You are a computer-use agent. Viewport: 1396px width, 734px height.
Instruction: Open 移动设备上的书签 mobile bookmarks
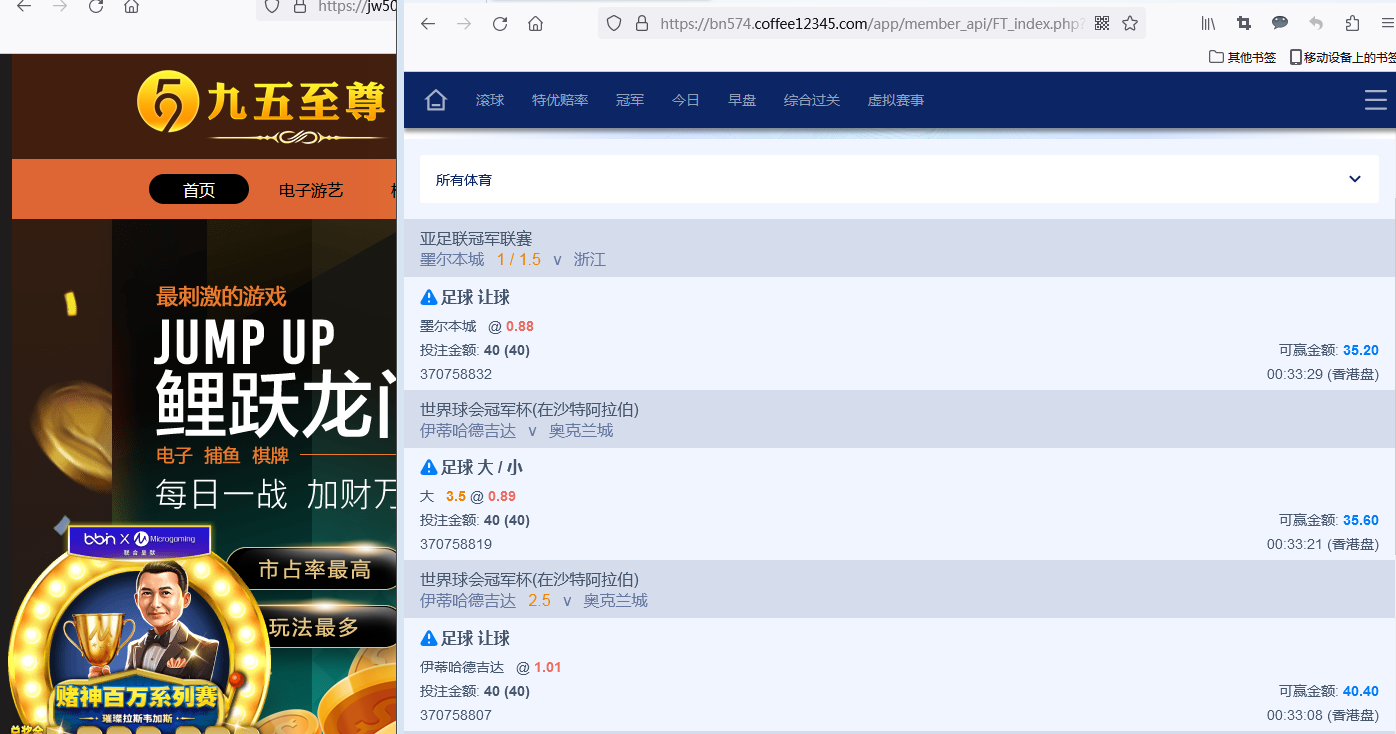point(1343,57)
